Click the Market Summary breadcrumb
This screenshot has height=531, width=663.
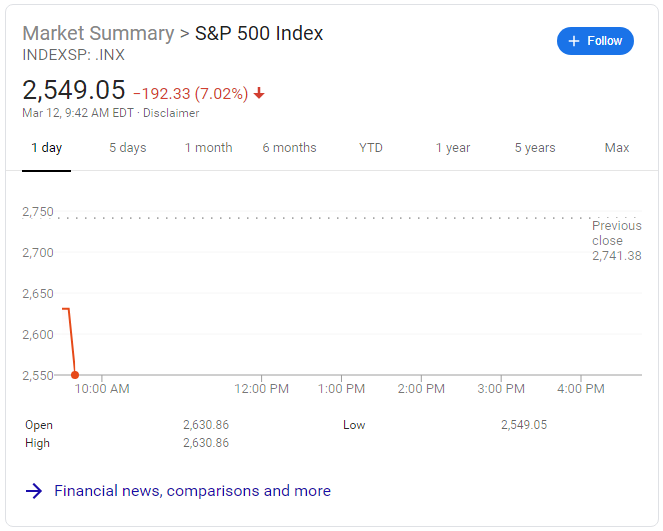click(x=98, y=33)
